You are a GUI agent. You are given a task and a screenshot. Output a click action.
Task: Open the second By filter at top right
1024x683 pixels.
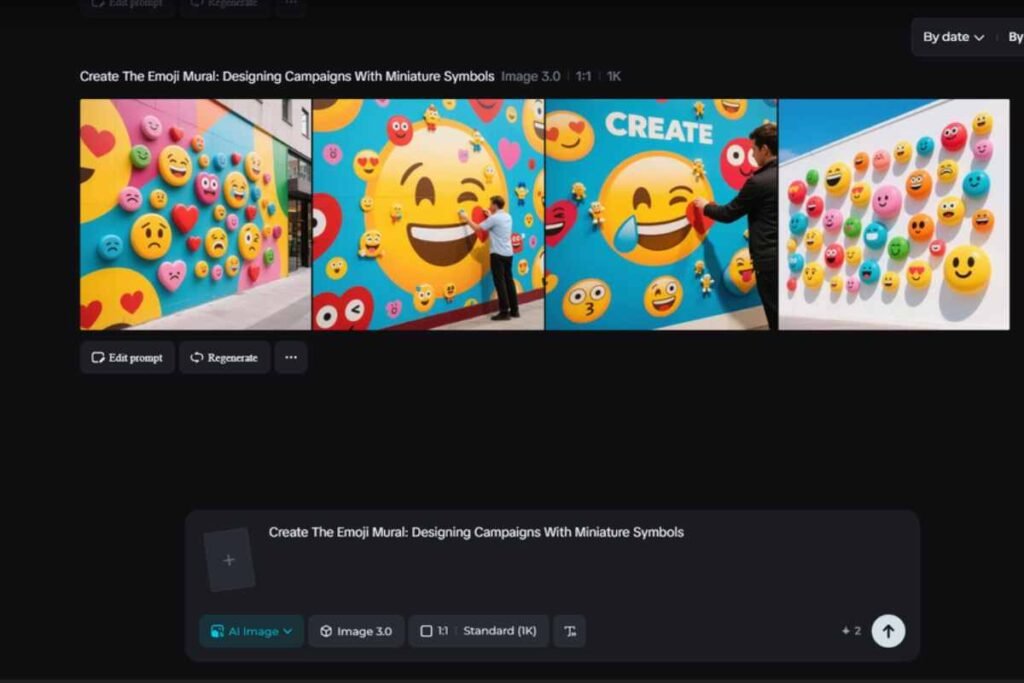pyautogui.click(x=1014, y=37)
